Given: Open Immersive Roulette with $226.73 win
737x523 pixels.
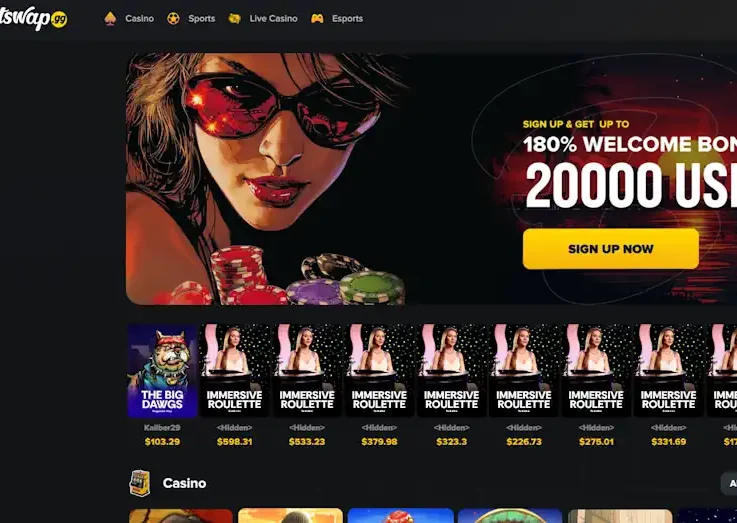Looking at the screenshot, I should [524, 371].
